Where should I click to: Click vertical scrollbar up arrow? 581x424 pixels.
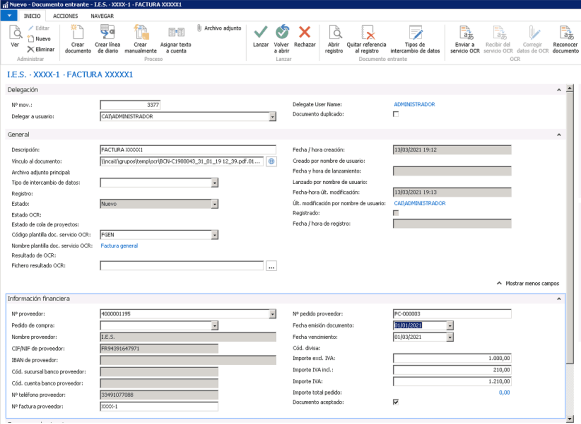[x=570, y=88]
